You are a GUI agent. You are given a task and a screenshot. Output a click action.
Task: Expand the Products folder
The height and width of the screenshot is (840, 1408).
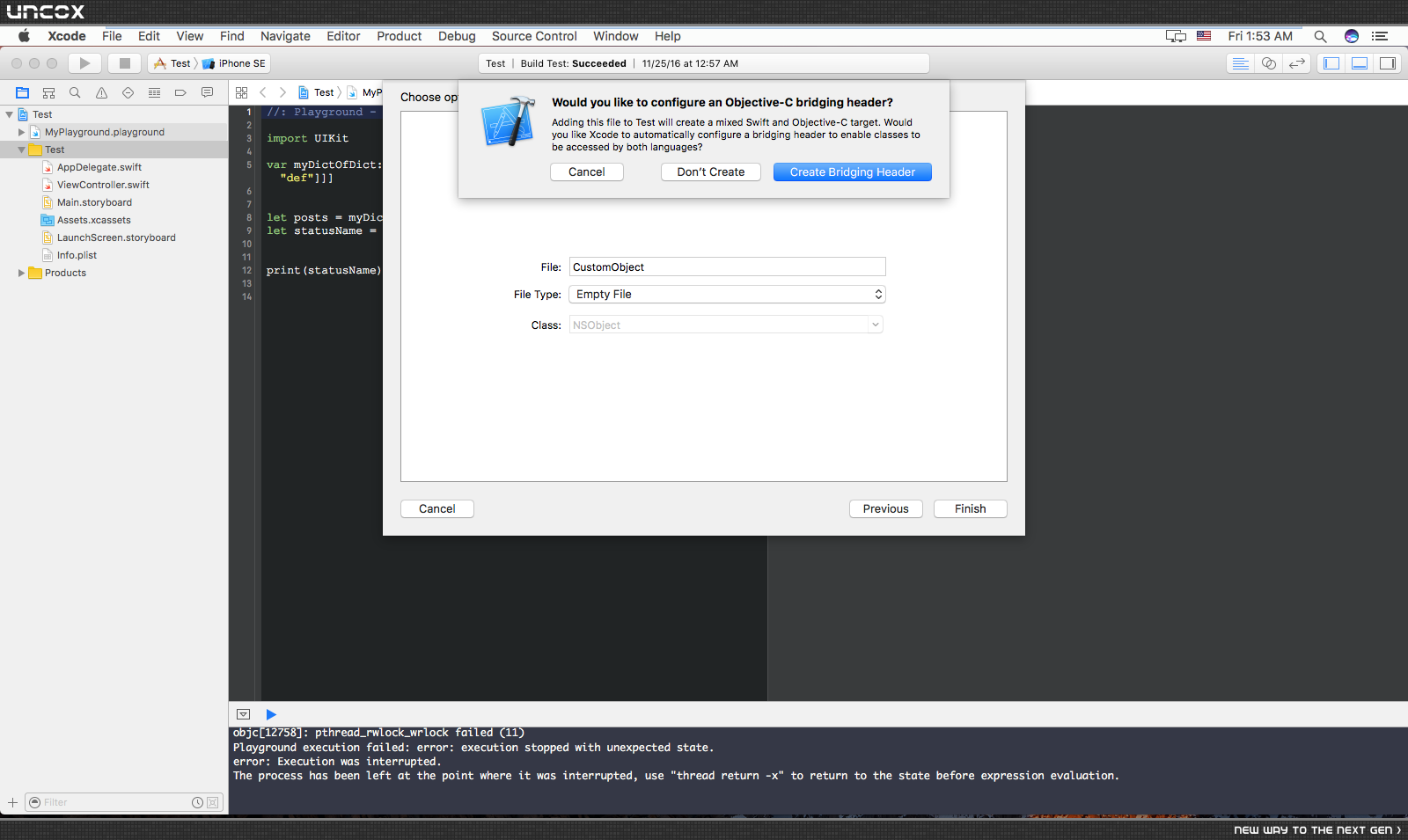point(22,273)
